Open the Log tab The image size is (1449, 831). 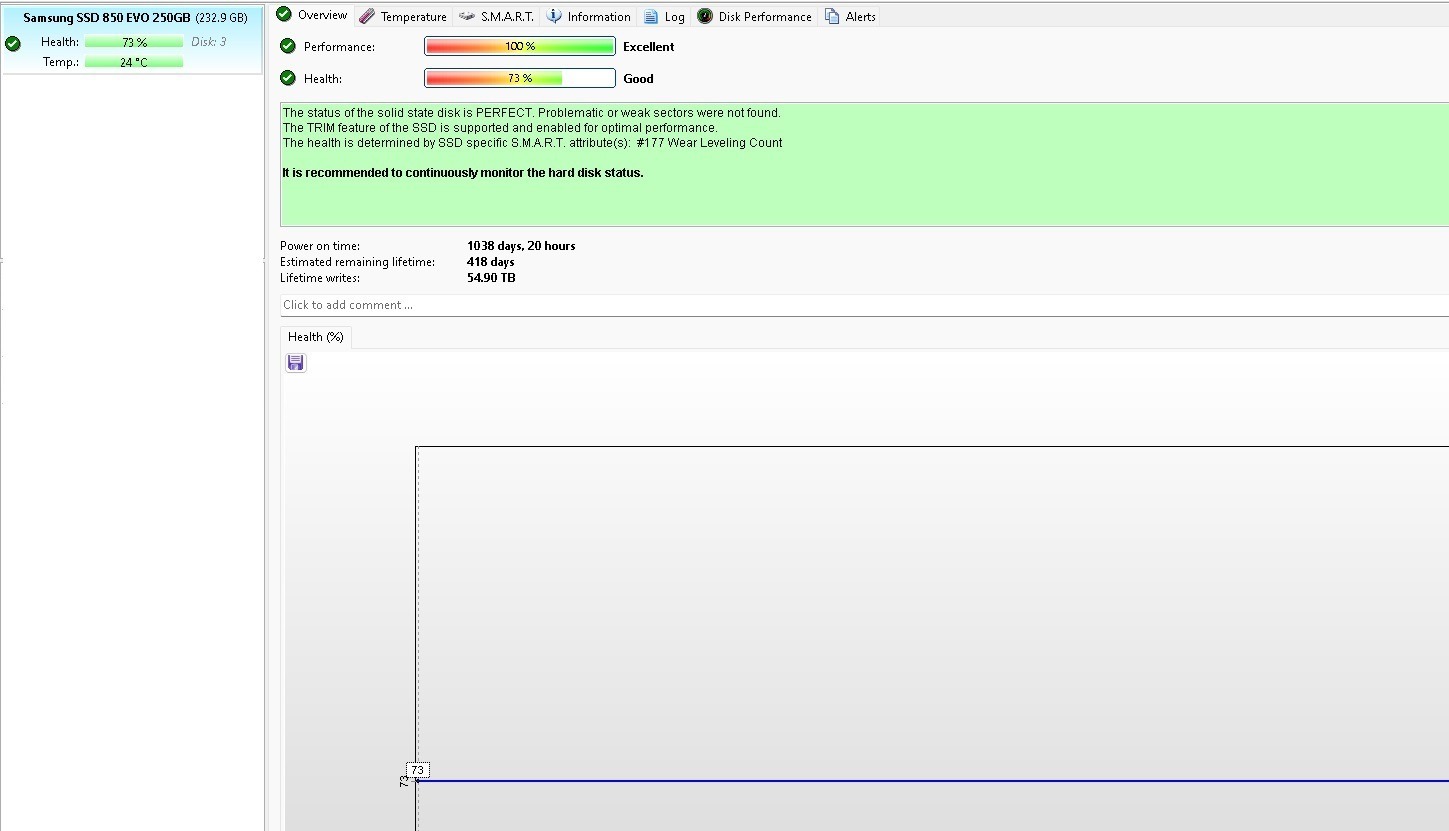[664, 16]
